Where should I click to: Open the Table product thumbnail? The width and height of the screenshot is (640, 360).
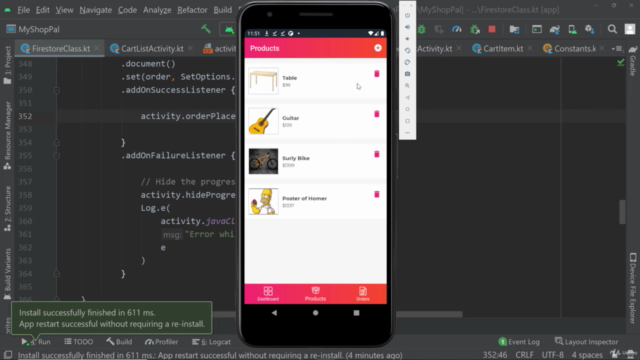click(263, 81)
